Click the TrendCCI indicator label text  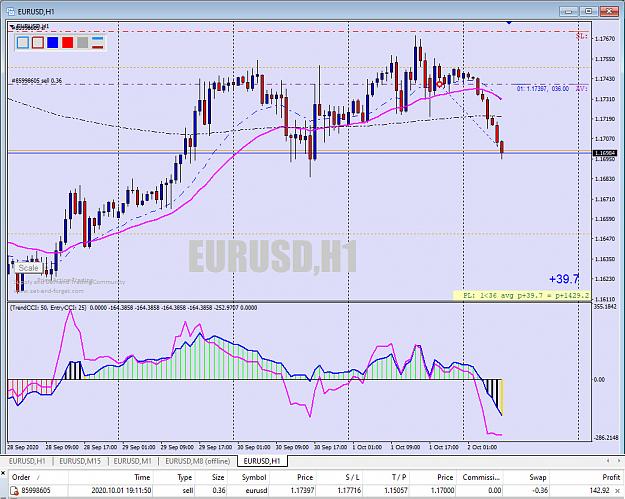coord(133,308)
